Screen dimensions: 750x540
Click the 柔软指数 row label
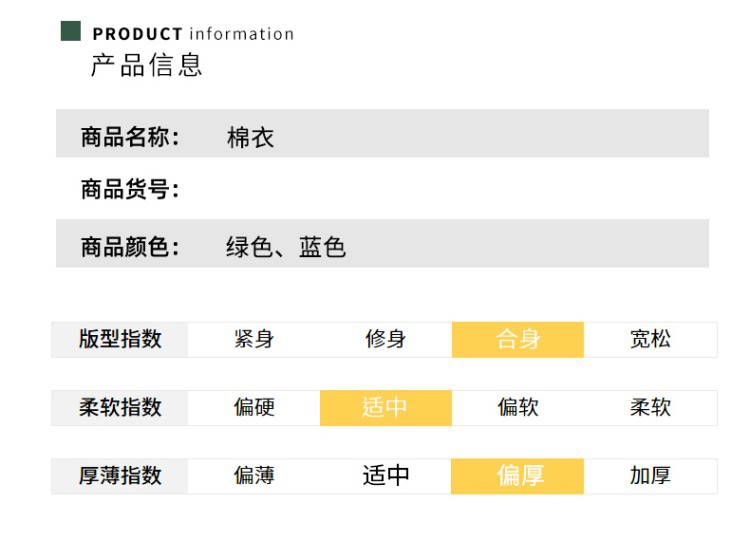tap(120, 408)
